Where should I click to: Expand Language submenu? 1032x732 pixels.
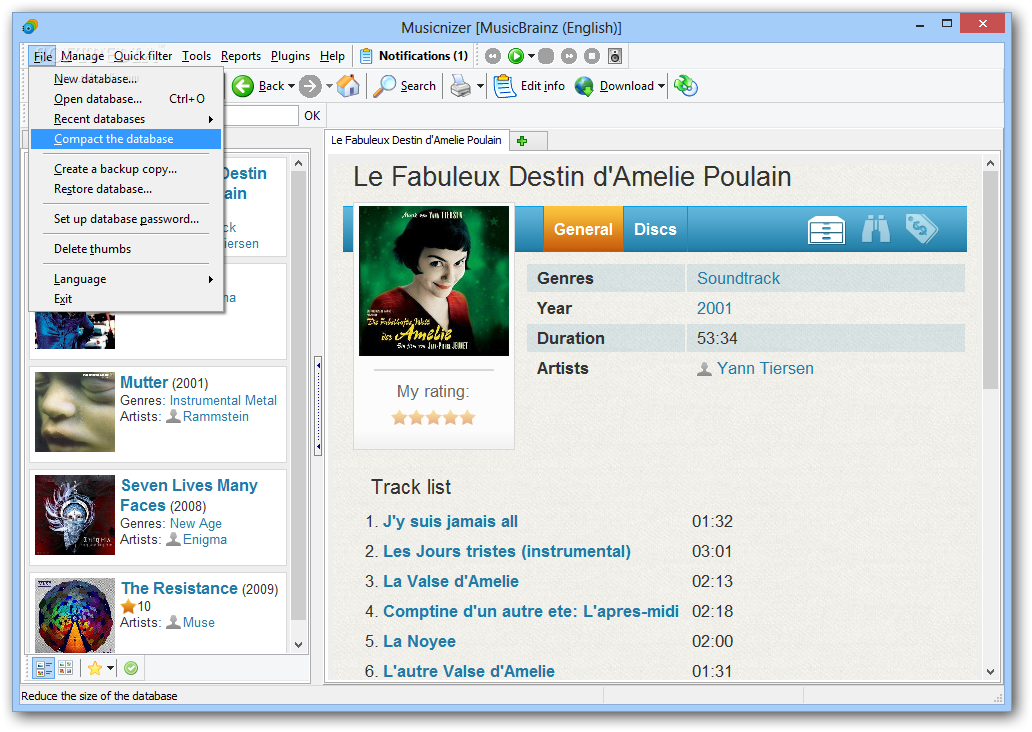tap(126, 279)
